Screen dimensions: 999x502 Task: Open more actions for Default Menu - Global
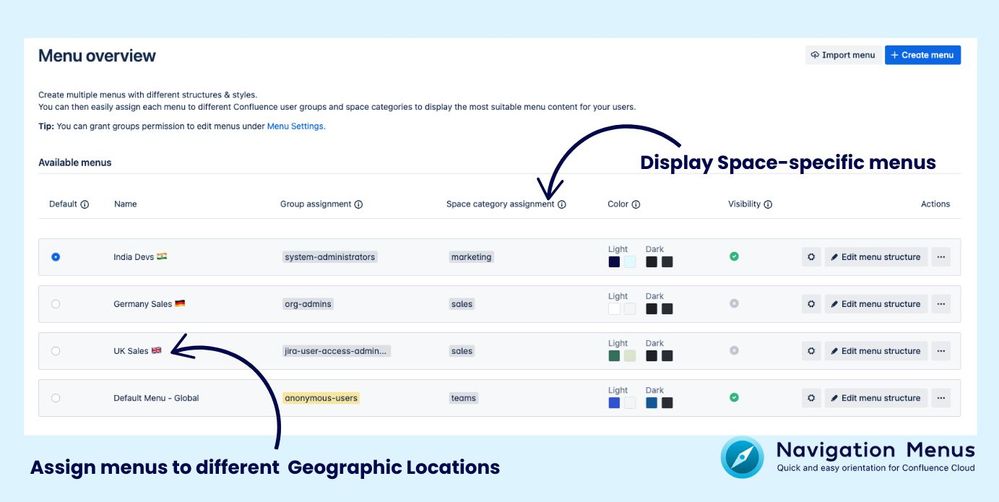point(941,398)
